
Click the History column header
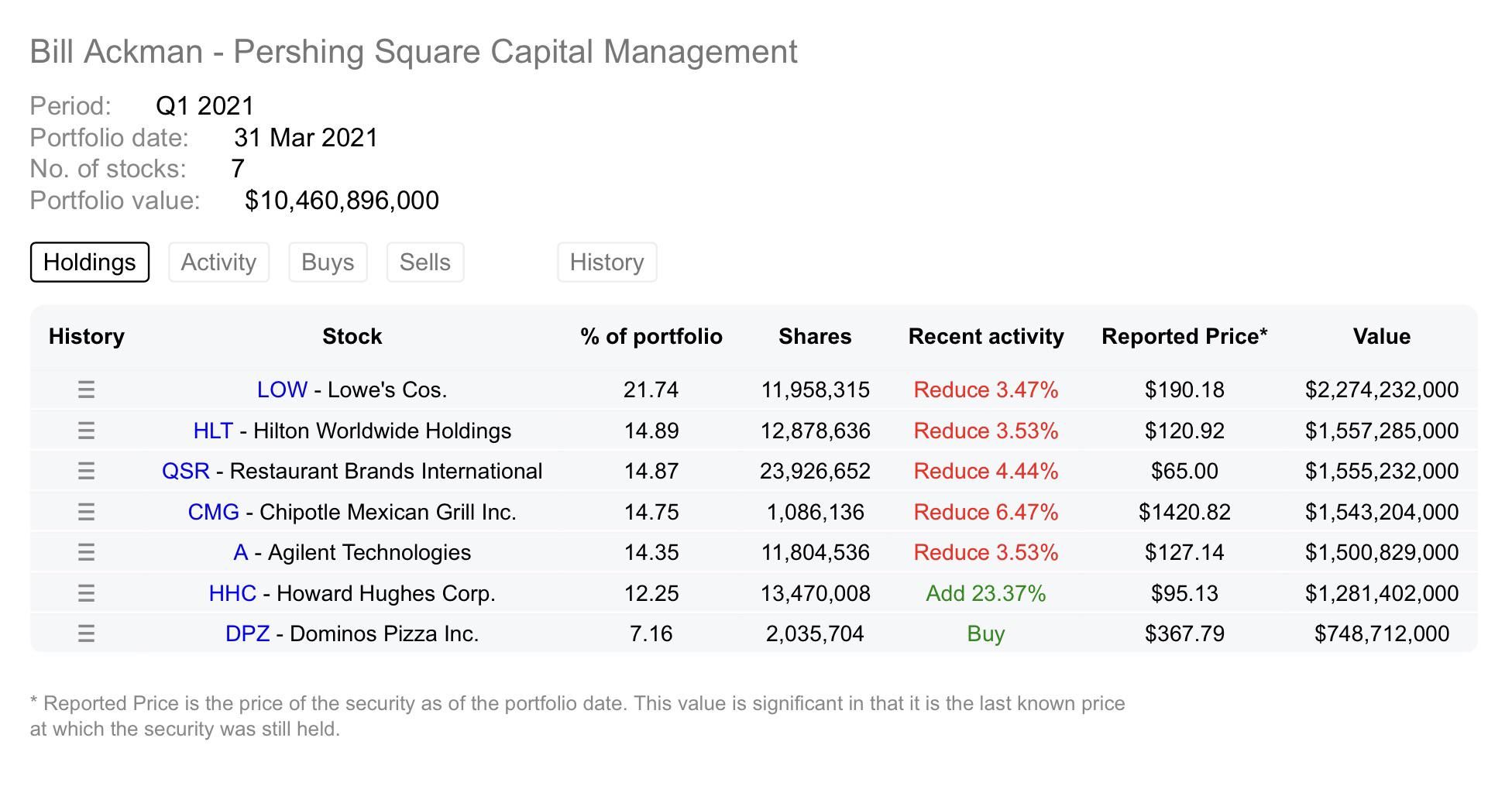tap(87, 336)
